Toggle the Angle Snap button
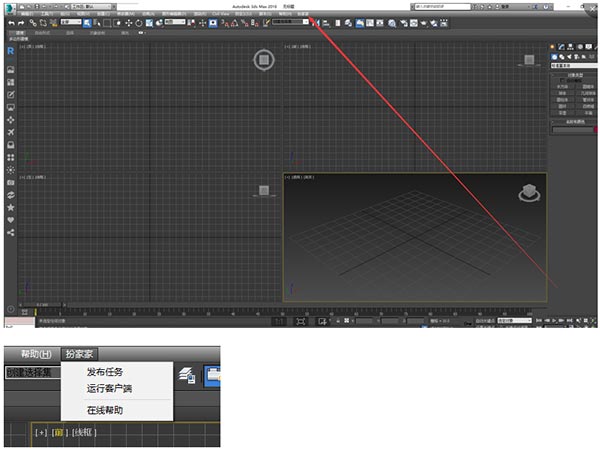This screenshot has height=451, width=600. tap(235, 23)
